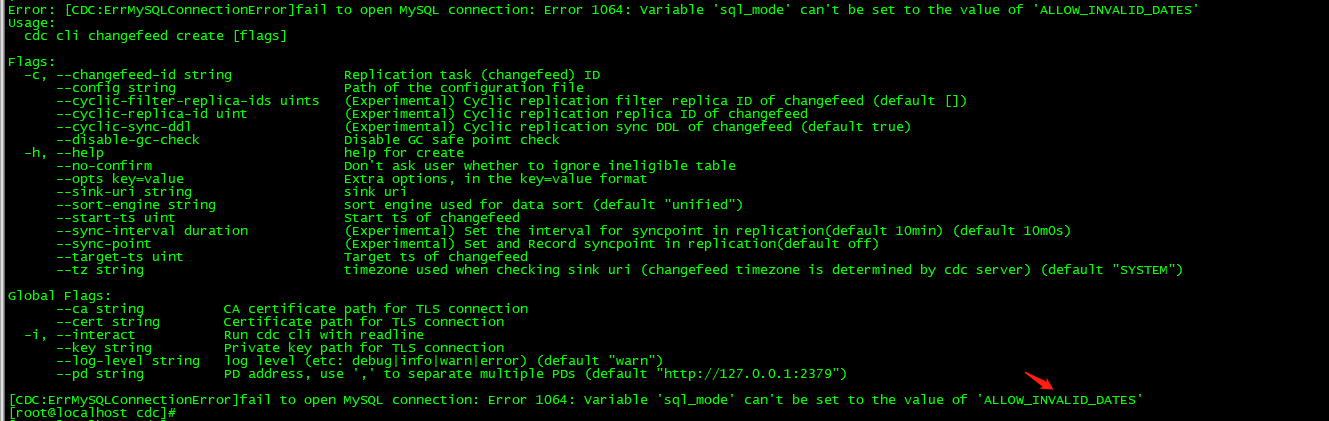This screenshot has width=1329, height=421.
Task: Click the http://127.0.0.1:2379 default address
Action: click(x=750, y=374)
